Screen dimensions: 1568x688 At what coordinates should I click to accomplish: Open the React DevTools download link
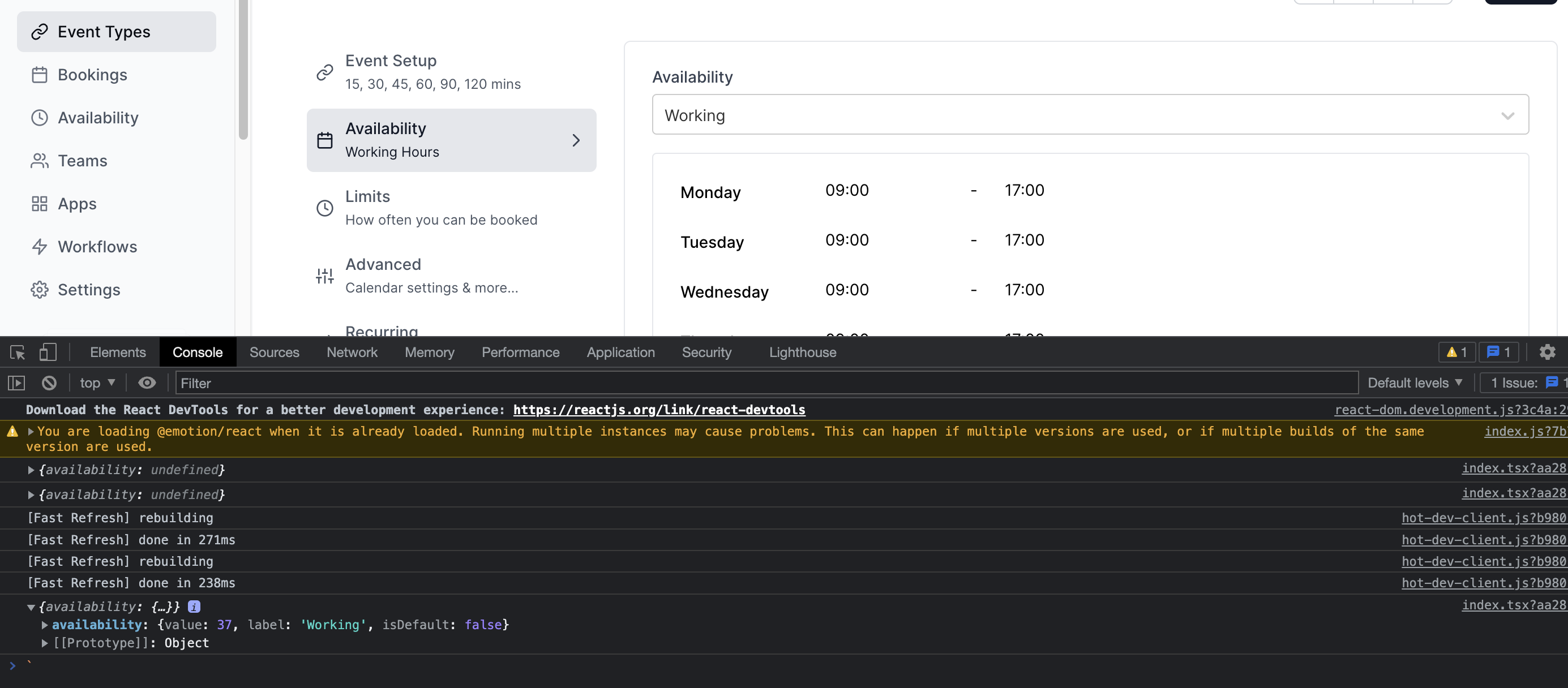point(659,410)
